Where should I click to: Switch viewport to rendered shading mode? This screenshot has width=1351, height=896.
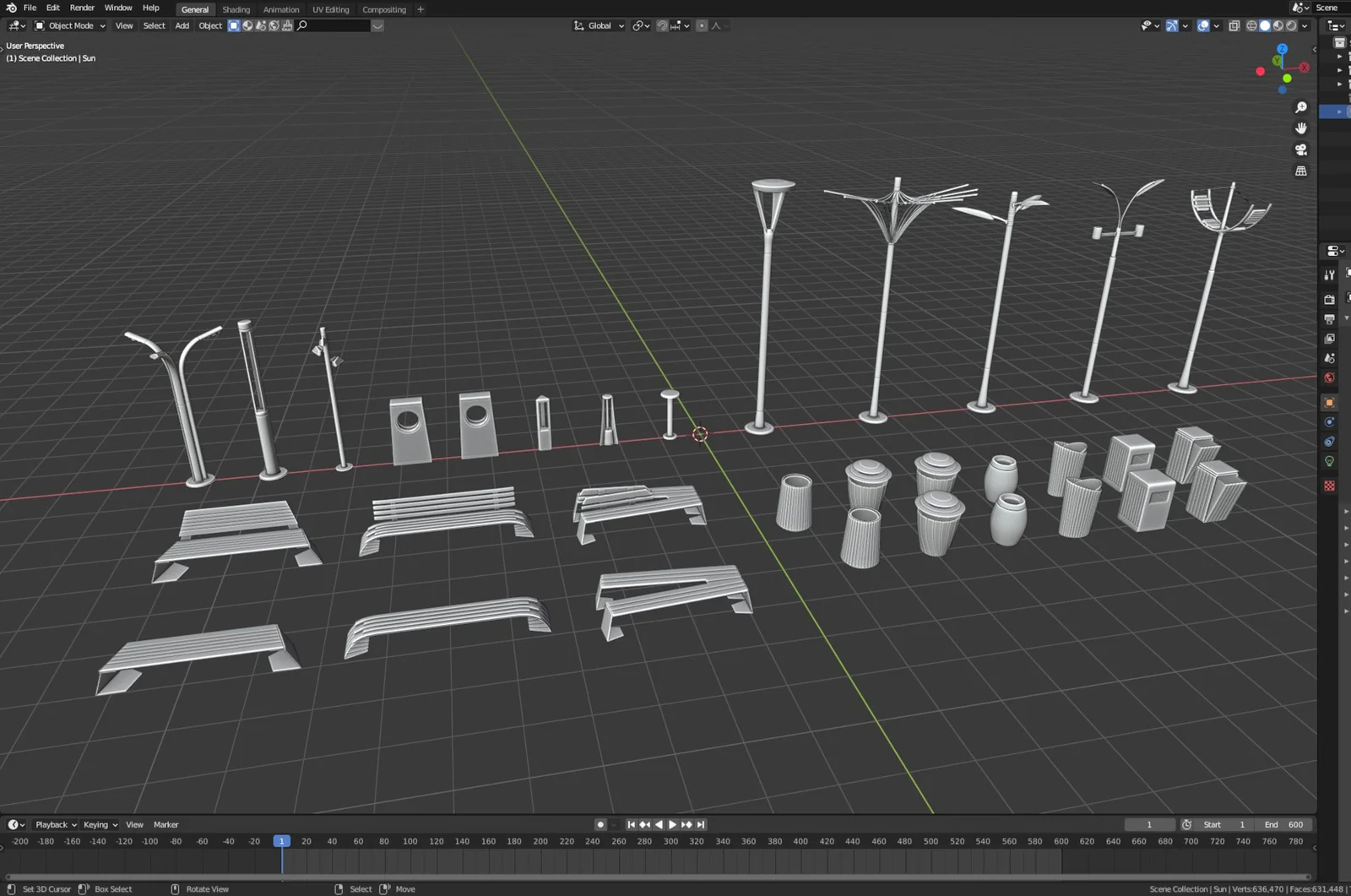pos(1290,25)
